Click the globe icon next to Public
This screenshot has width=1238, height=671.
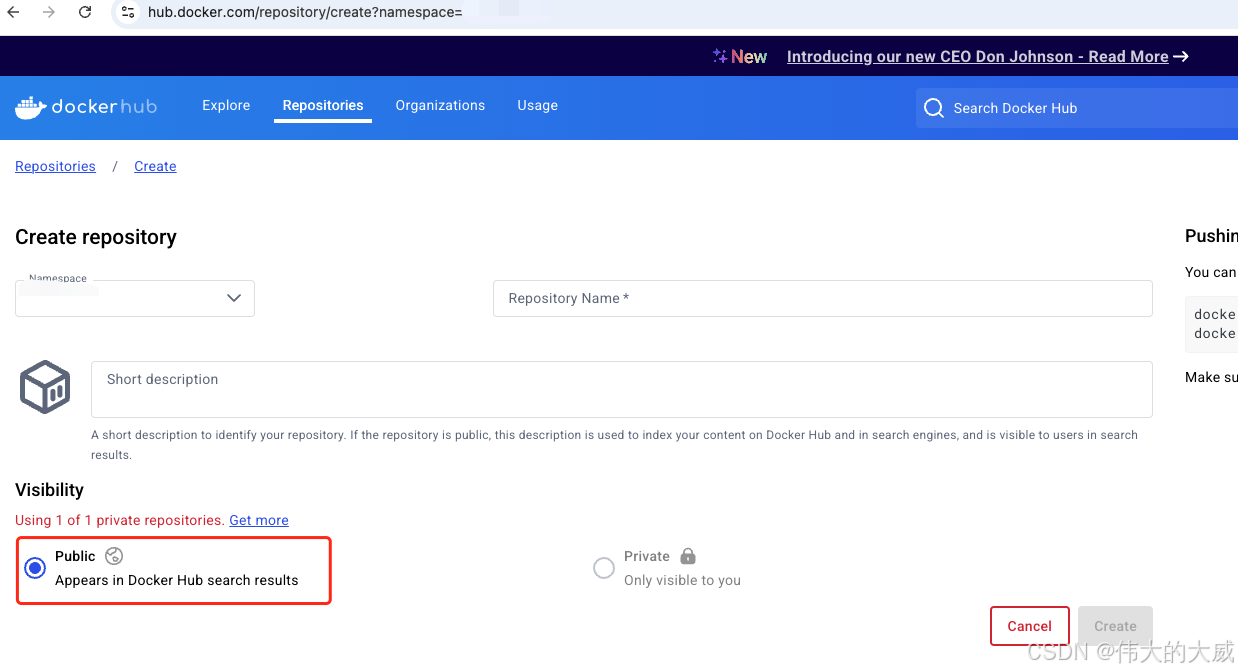click(x=114, y=556)
